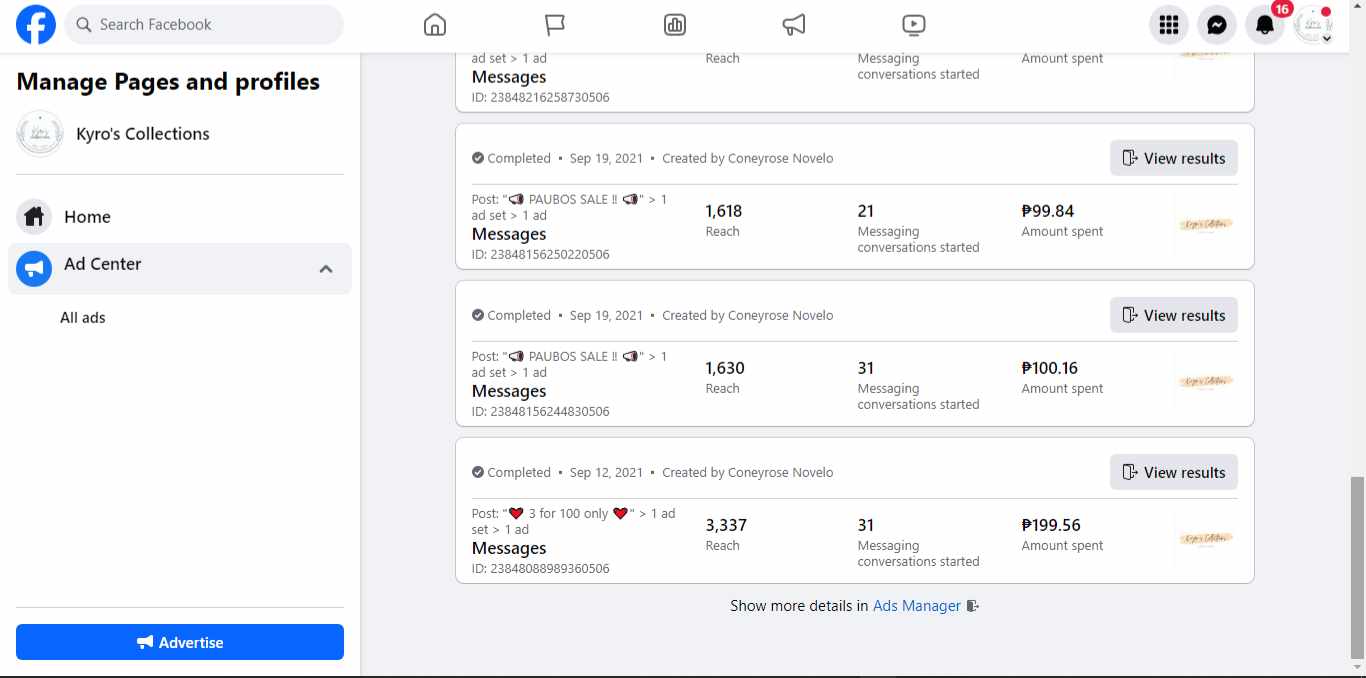Click the Facebook logo icon
Image resolution: width=1366 pixels, height=678 pixels.
pos(36,25)
